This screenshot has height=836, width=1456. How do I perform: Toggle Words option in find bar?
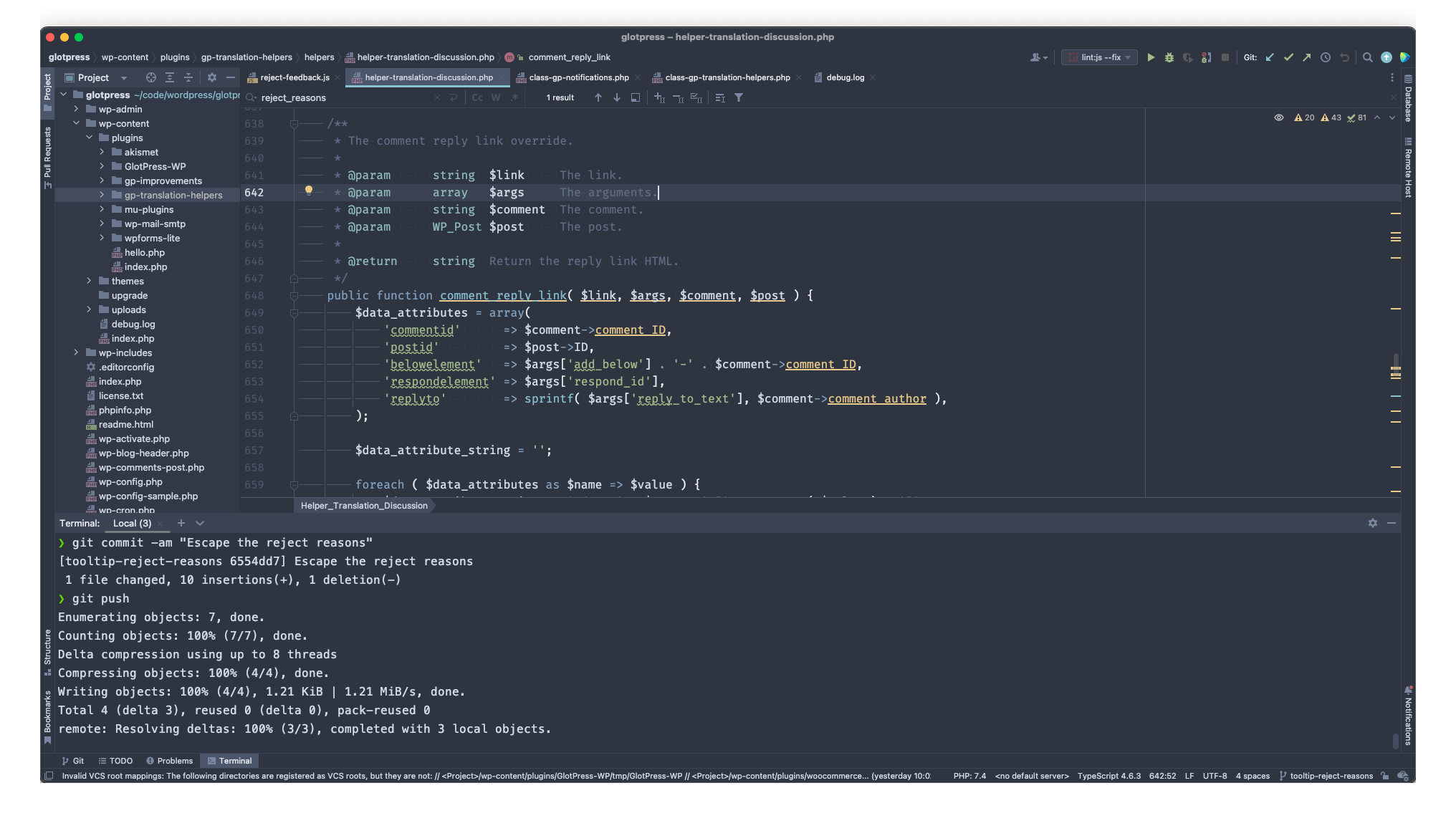496,97
